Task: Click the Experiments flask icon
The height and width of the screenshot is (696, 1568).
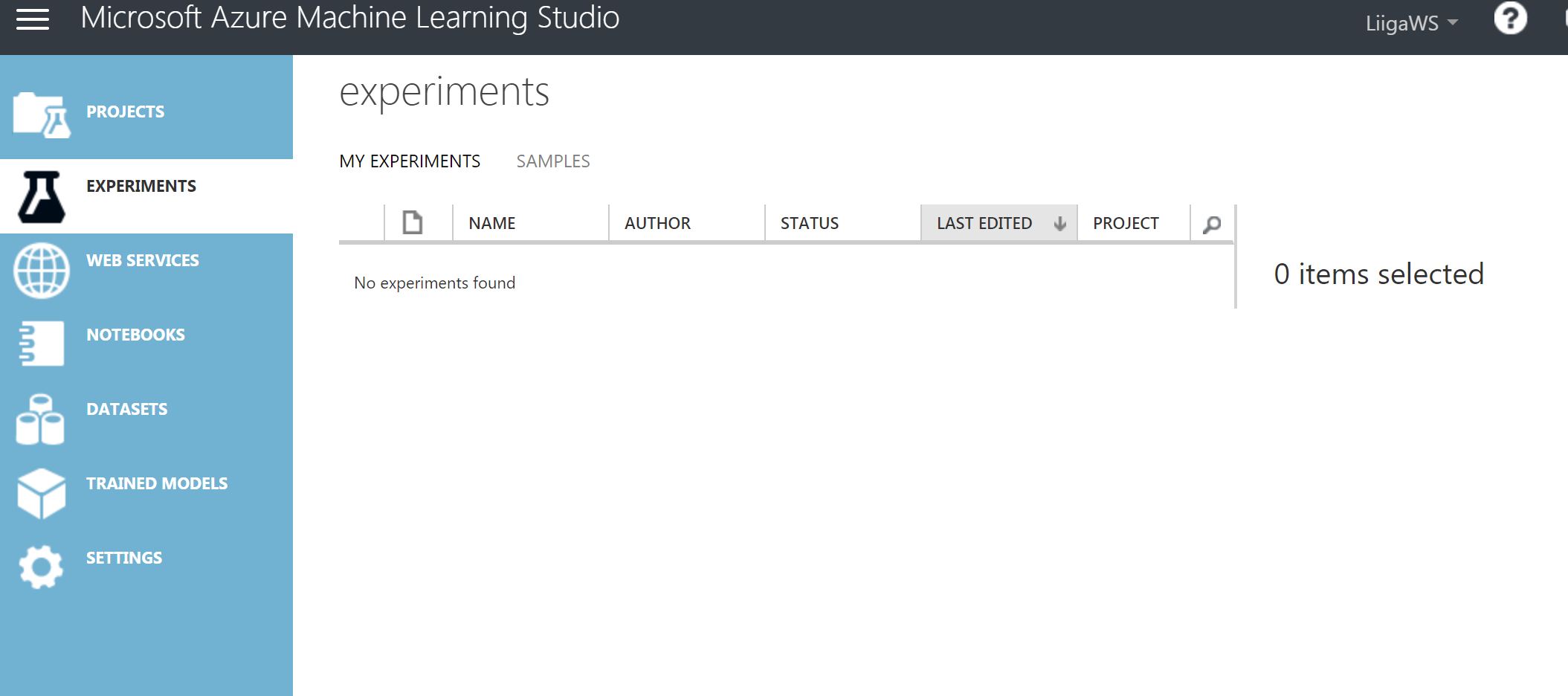Action: click(x=41, y=196)
